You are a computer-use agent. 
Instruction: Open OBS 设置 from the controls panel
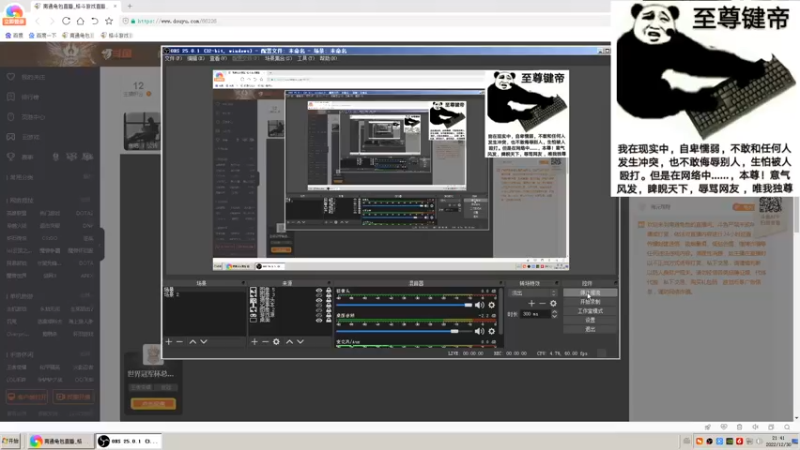(590, 320)
